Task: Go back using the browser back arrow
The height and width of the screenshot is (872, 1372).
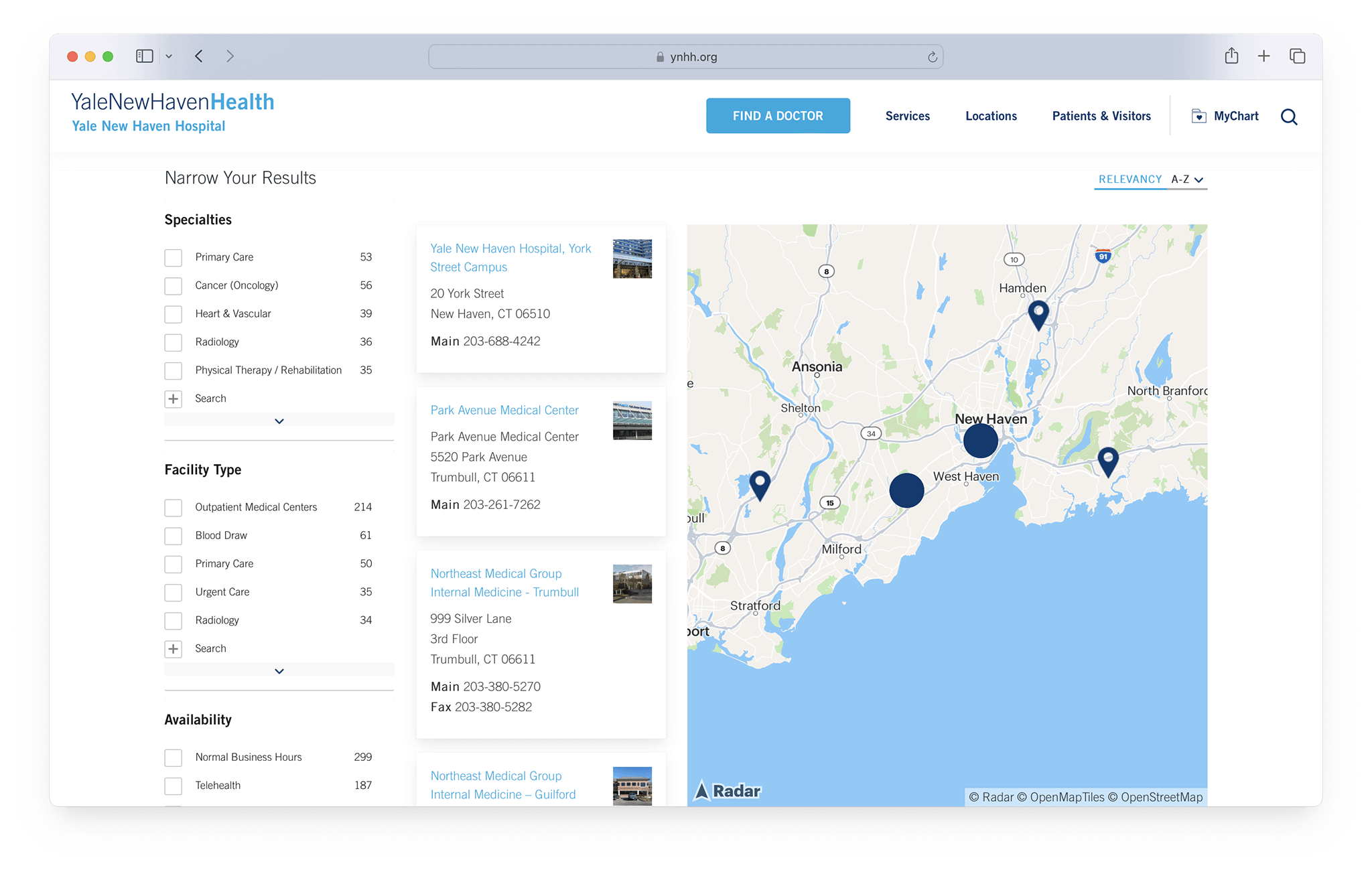Action: 199,56
